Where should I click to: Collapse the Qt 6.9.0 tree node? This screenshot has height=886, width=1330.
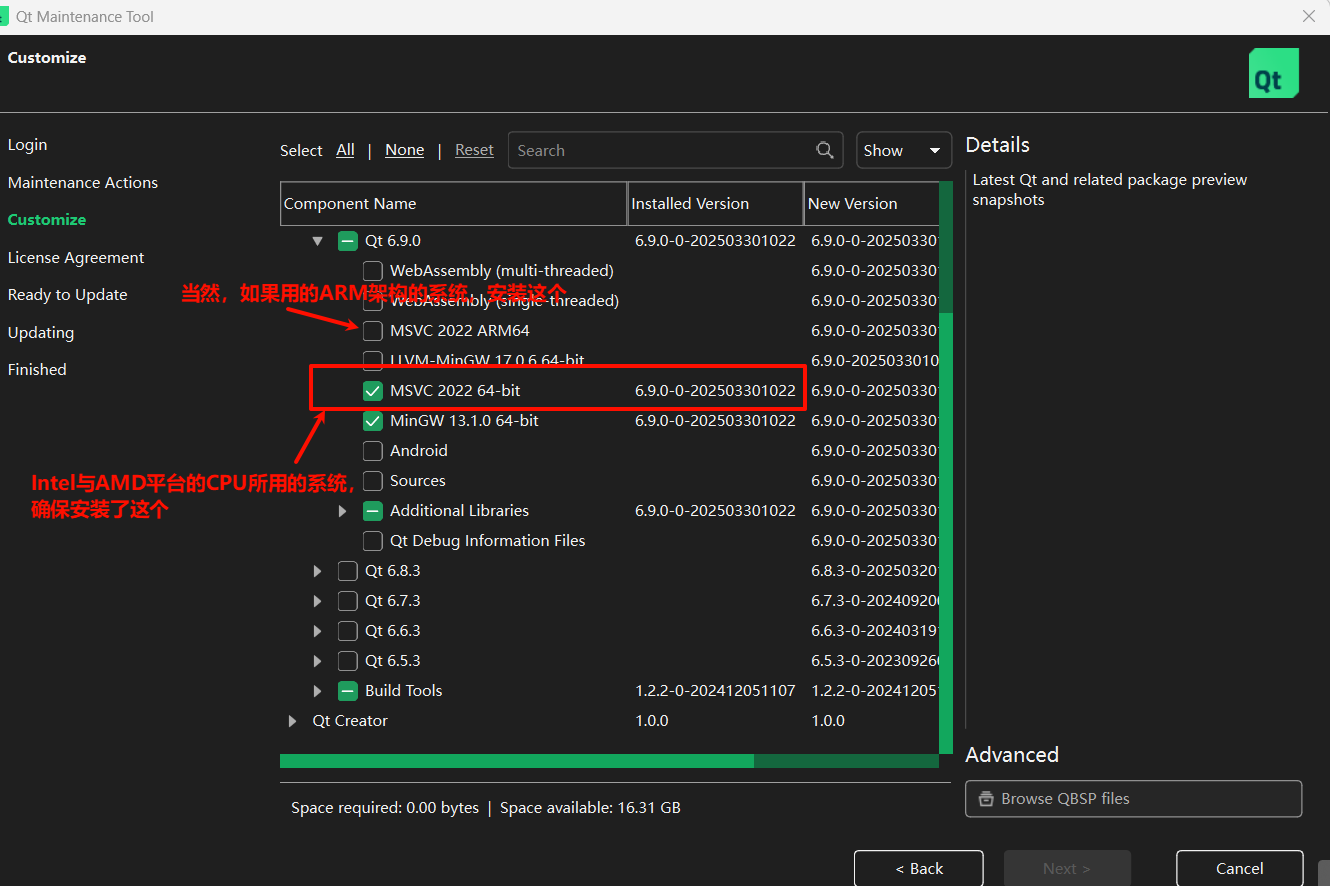318,241
